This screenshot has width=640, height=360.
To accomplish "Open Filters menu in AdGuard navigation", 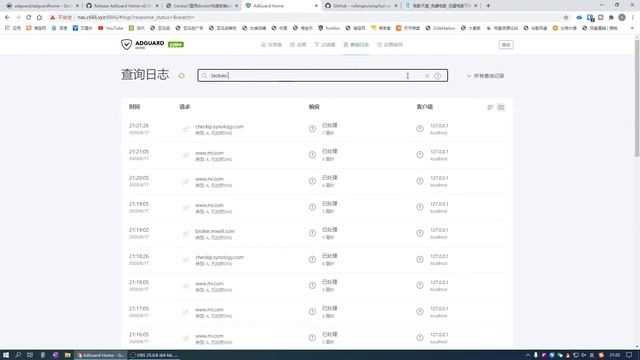I will 324,44.
